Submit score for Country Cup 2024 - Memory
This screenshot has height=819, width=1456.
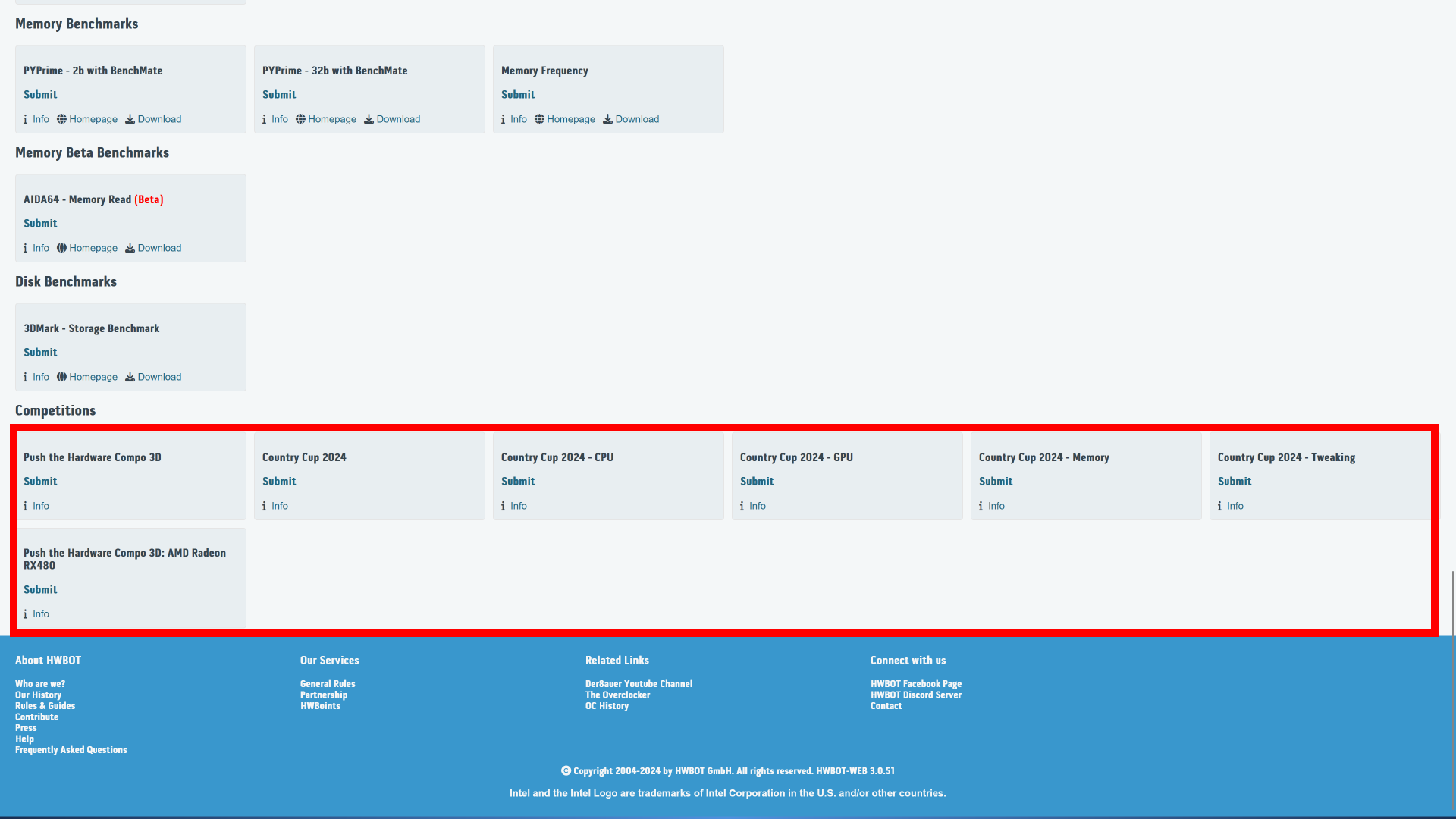click(996, 482)
